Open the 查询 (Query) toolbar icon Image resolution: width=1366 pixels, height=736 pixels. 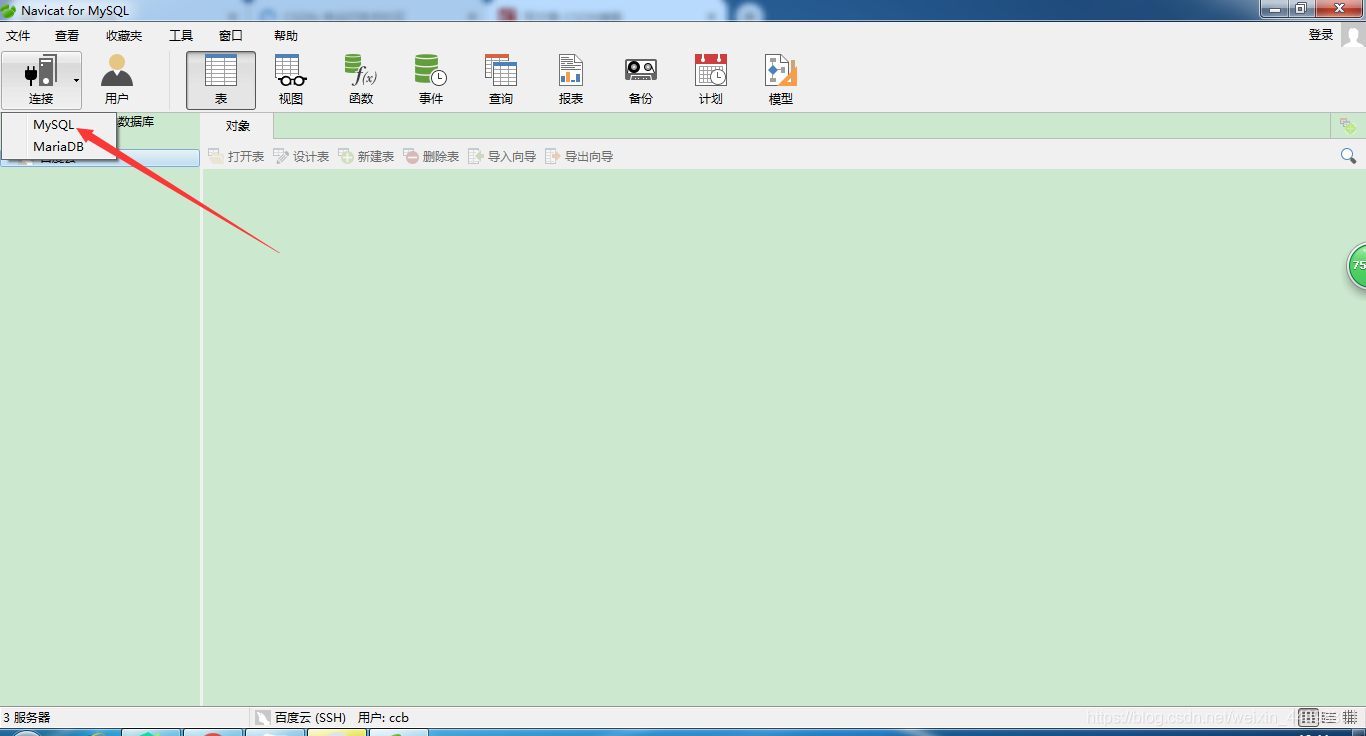coord(501,80)
